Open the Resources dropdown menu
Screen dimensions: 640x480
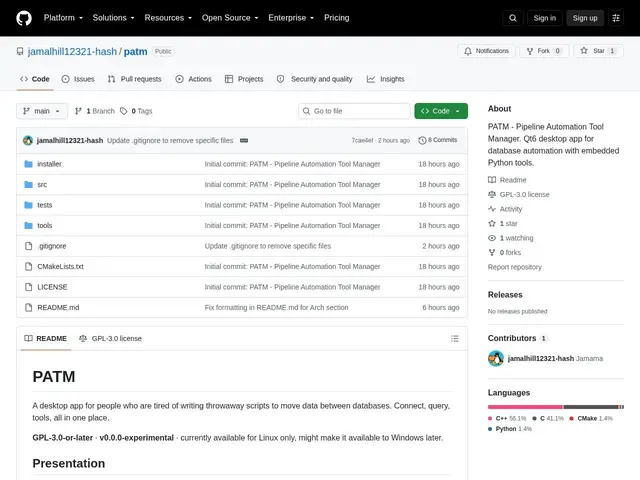pos(168,18)
